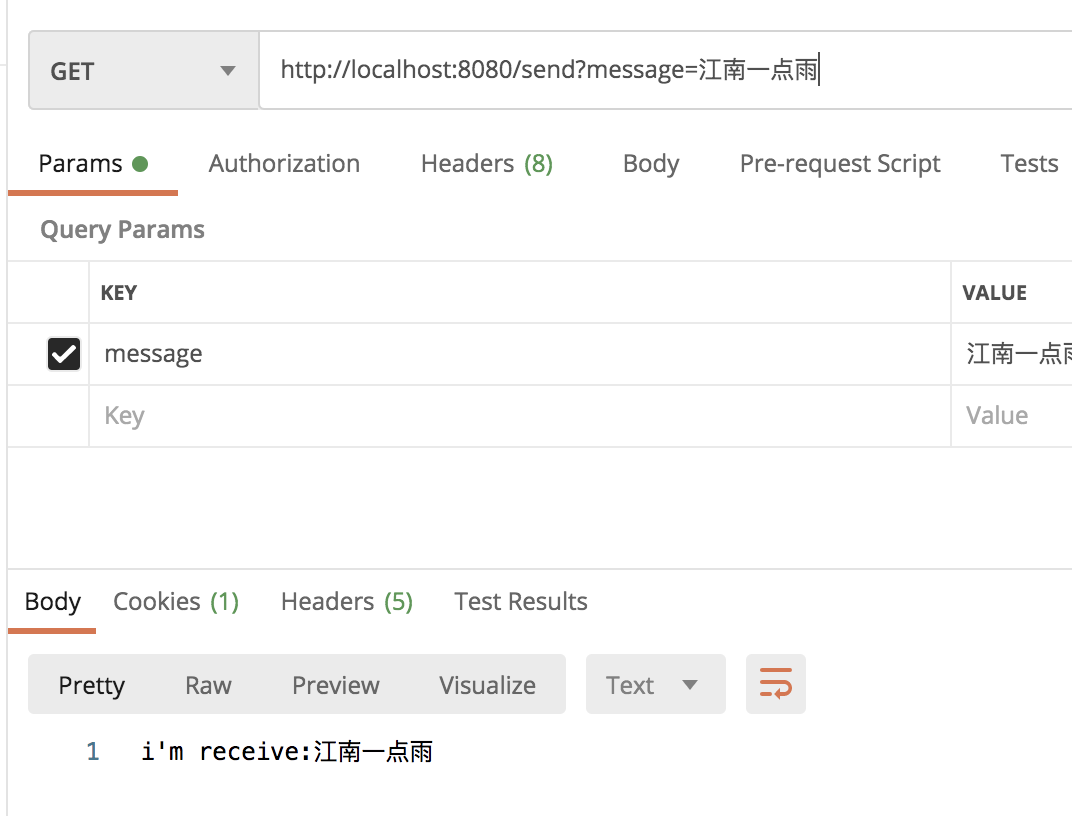Open the Pre-request Script tab
This screenshot has width=1072, height=816.
click(839, 164)
